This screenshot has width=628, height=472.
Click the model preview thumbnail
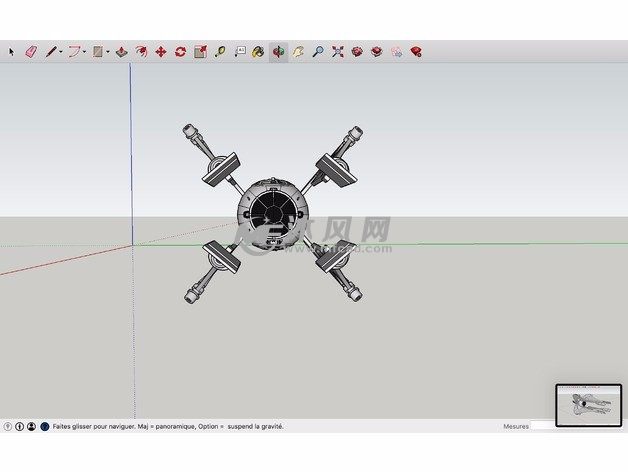click(589, 405)
